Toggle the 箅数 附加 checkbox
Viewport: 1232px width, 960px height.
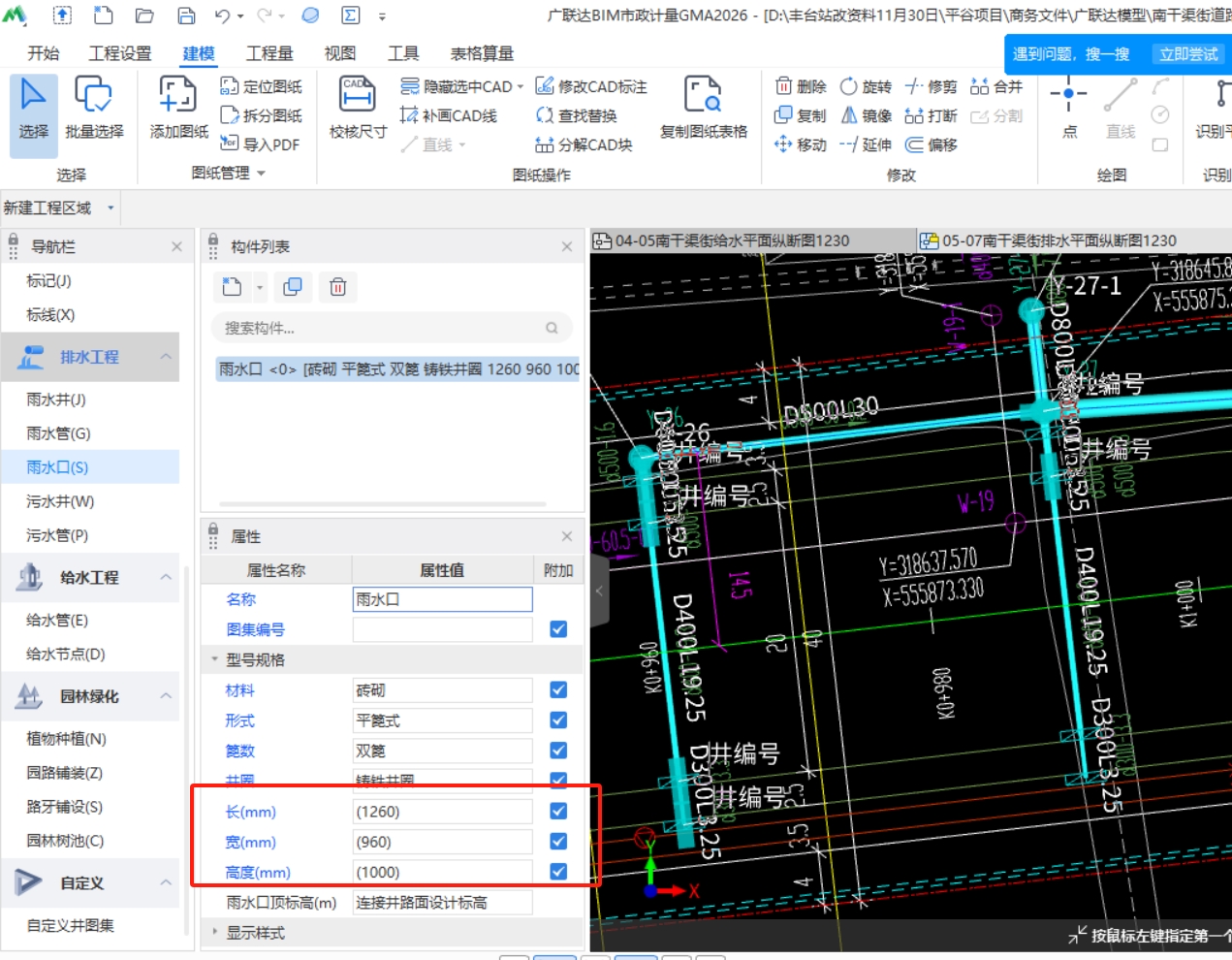click(558, 750)
